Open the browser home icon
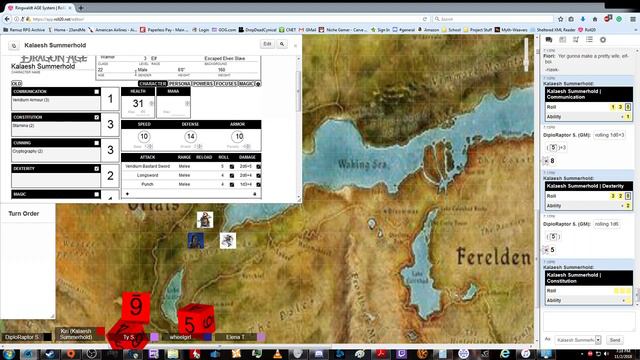The width and height of the screenshot is (640, 360). click(x=595, y=19)
